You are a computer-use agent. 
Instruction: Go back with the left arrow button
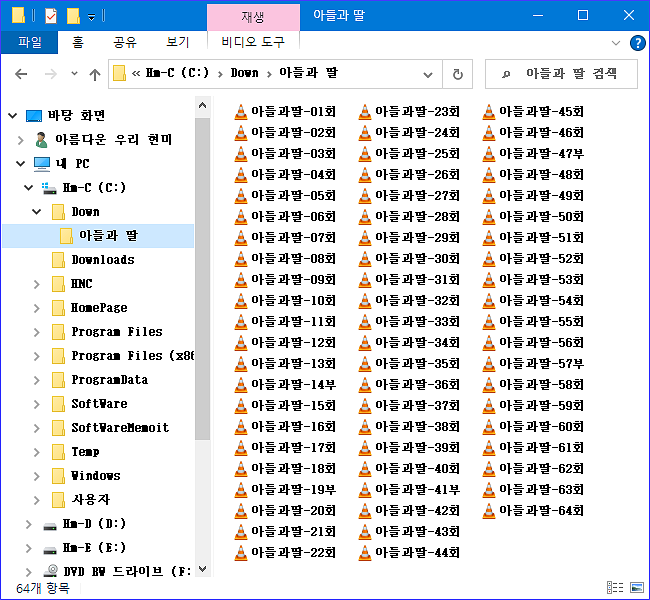tap(21, 74)
